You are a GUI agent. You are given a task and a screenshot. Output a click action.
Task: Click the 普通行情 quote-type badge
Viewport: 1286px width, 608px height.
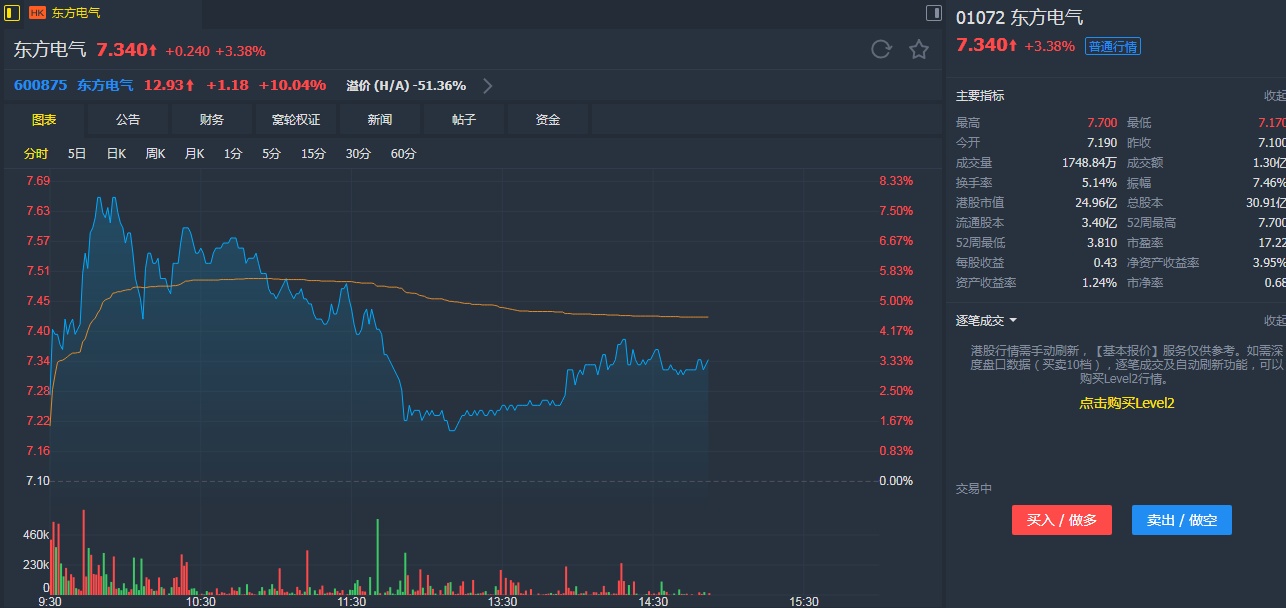tap(1113, 46)
